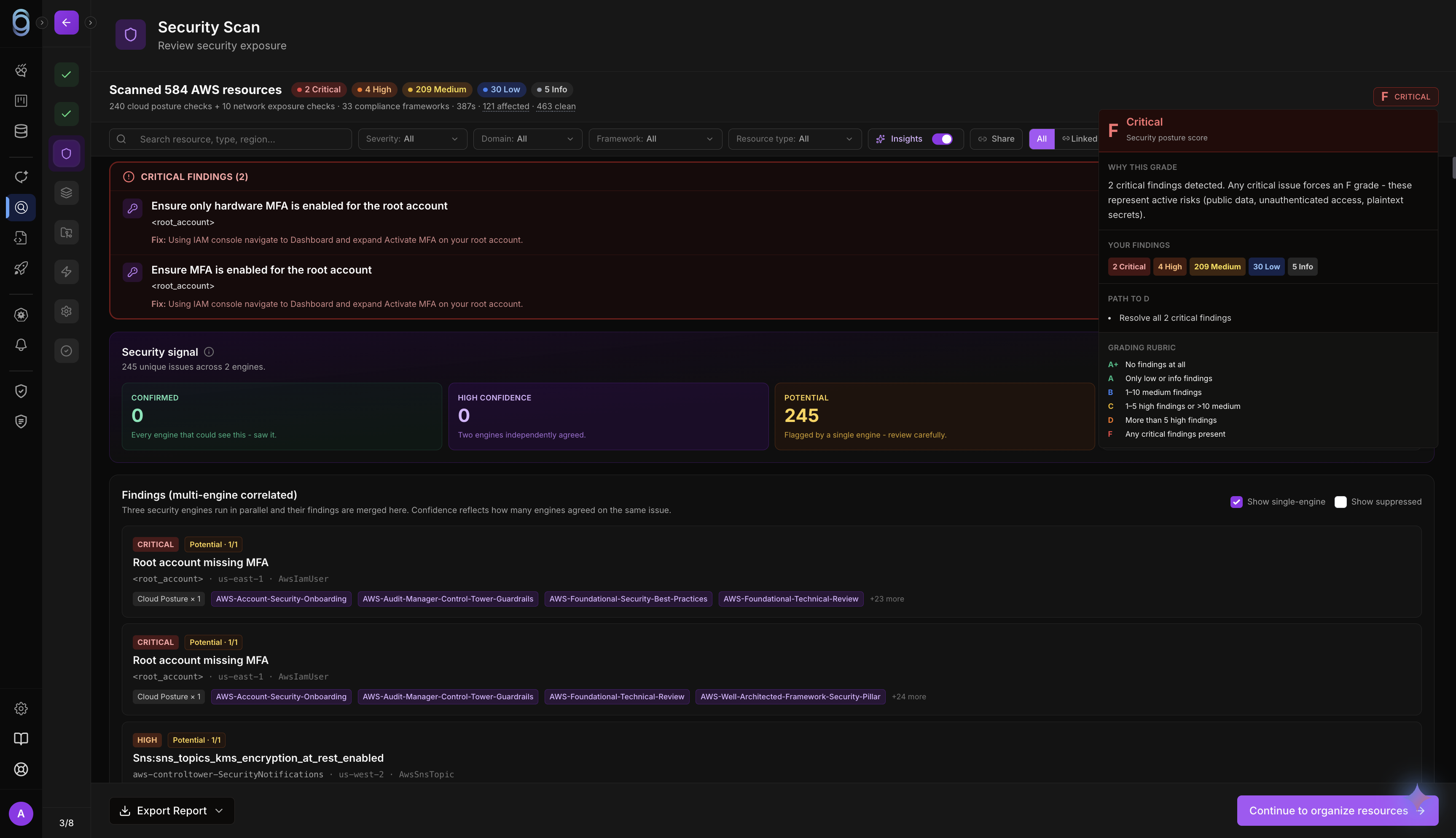Image resolution: width=1456 pixels, height=838 pixels.
Task: Open the Kubernetes helm icon in sidebar
Action: 21,315
